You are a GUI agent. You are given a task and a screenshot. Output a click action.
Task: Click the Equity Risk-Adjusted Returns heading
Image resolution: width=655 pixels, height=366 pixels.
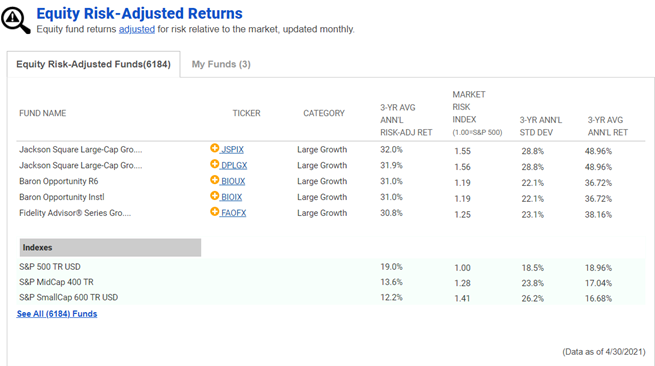pyautogui.click(x=139, y=13)
